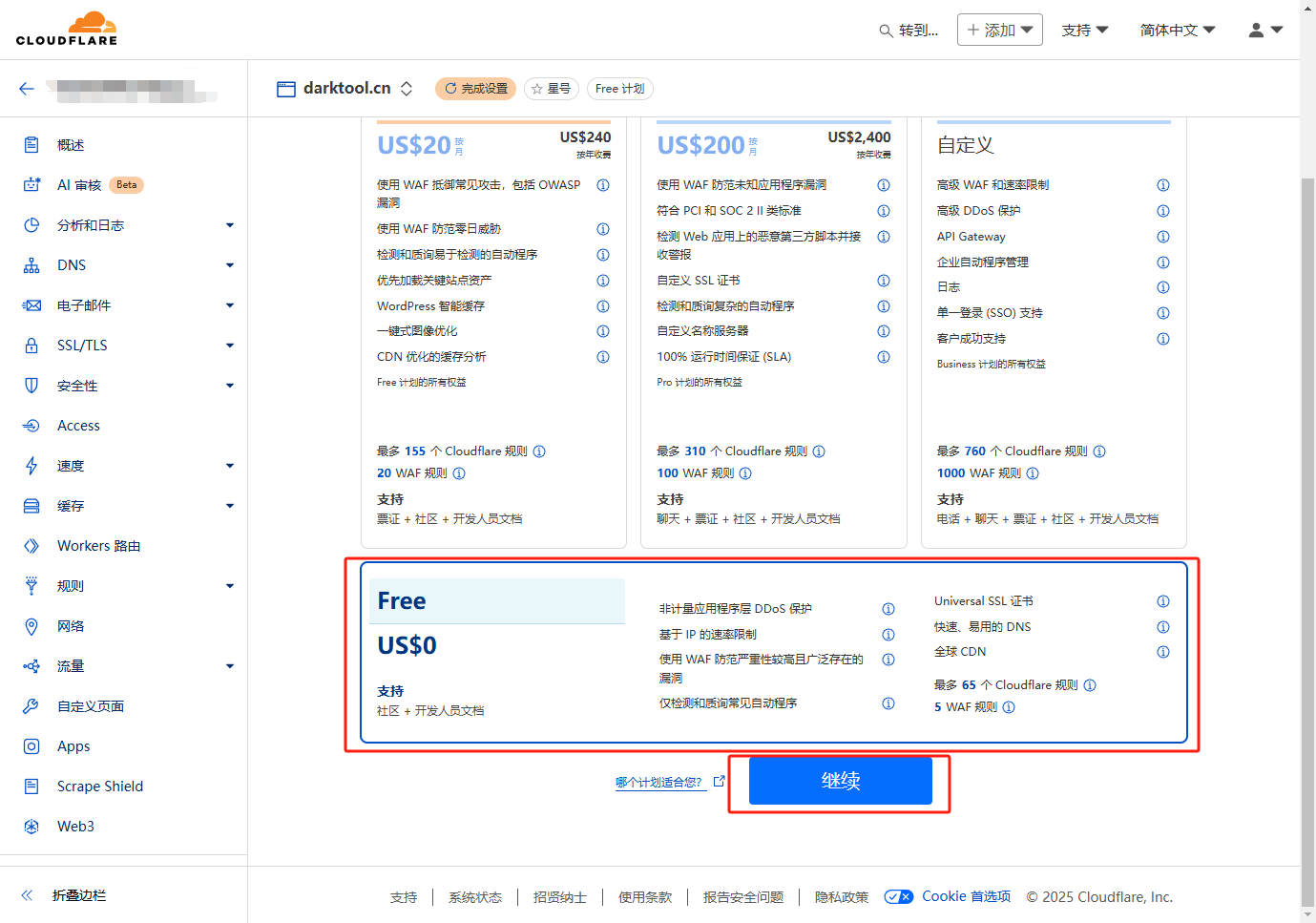Open the search magnifier icon
This screenshot has height=923, width=1316.
pyautogui.click(x=886, y=31)
